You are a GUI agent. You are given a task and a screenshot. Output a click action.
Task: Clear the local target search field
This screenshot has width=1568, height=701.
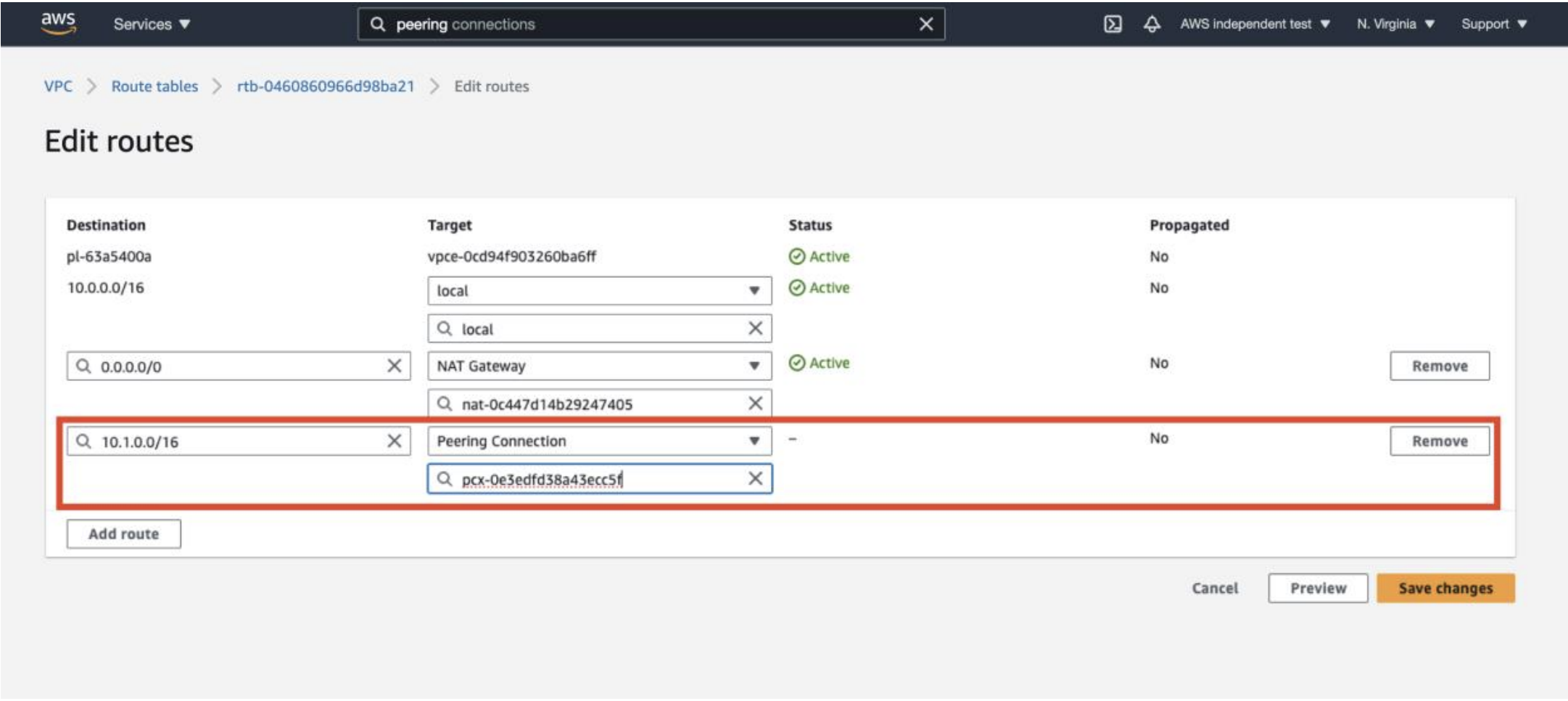point(755,329)
